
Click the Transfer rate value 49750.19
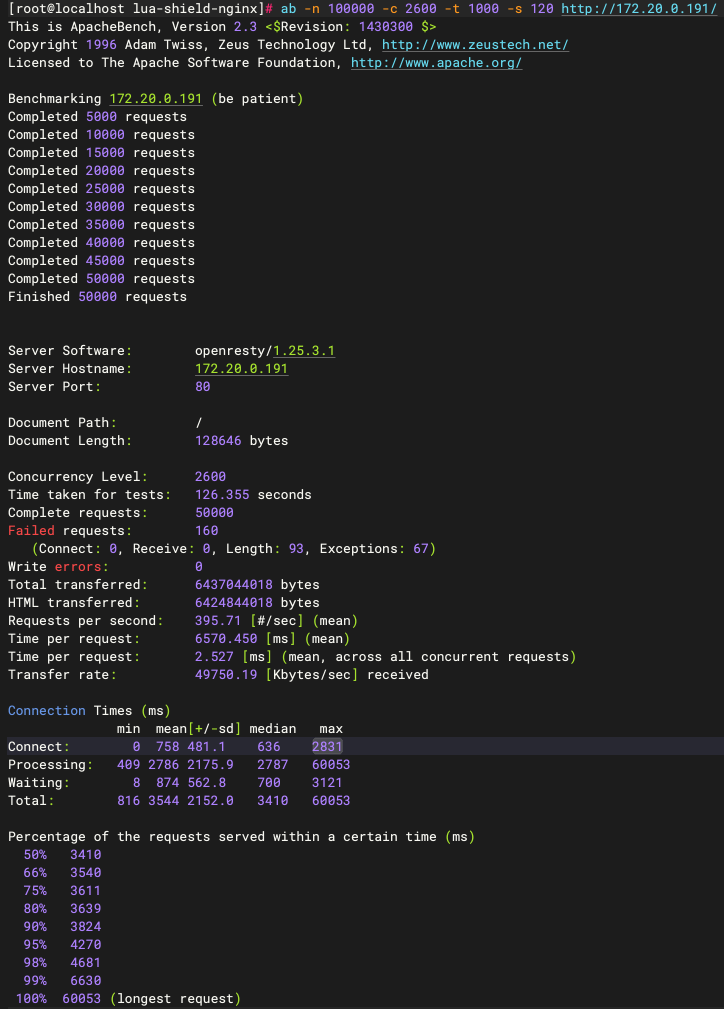tap(226, 675)
